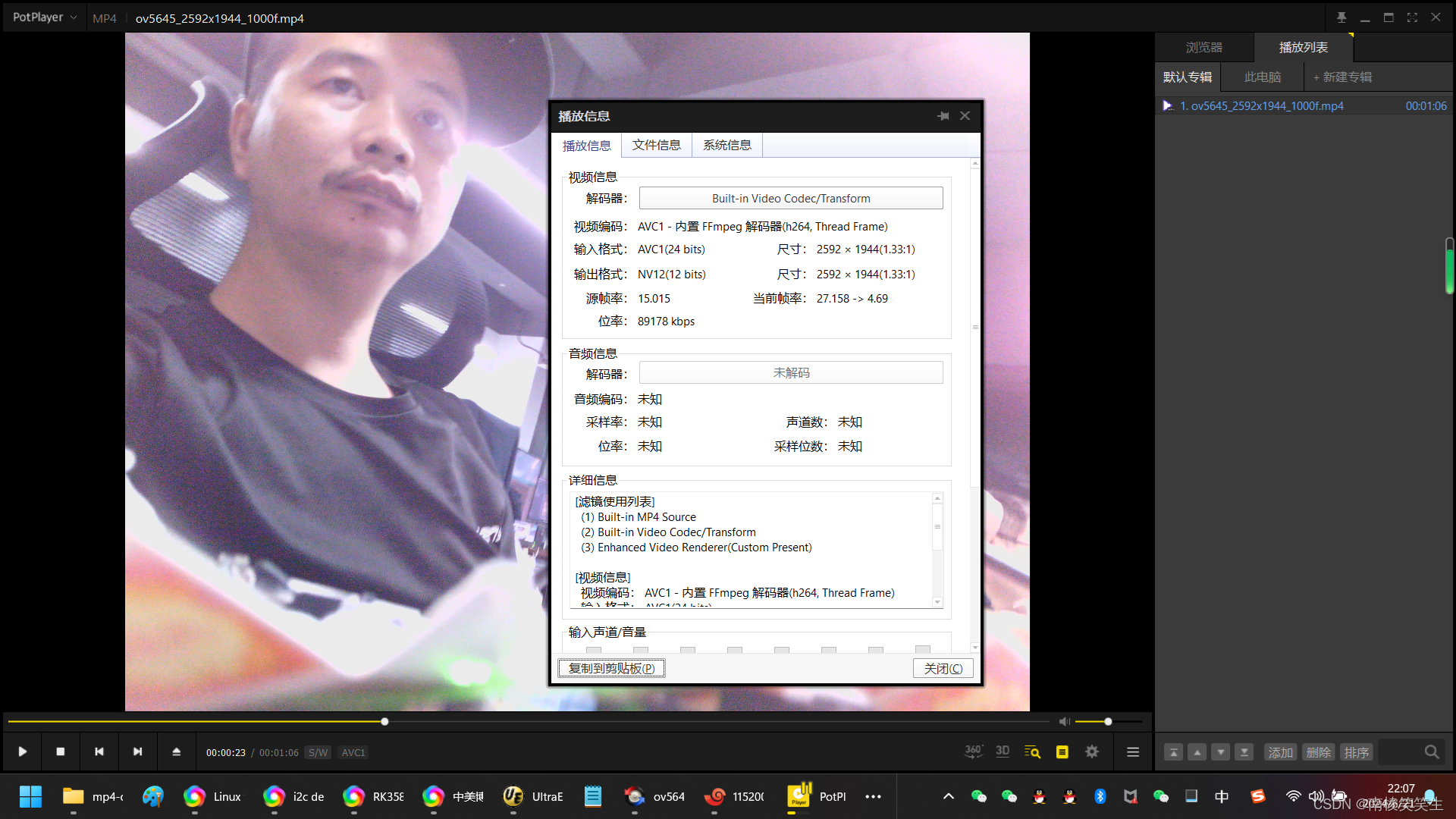Open the 系统信息 tab

point(727,145)
